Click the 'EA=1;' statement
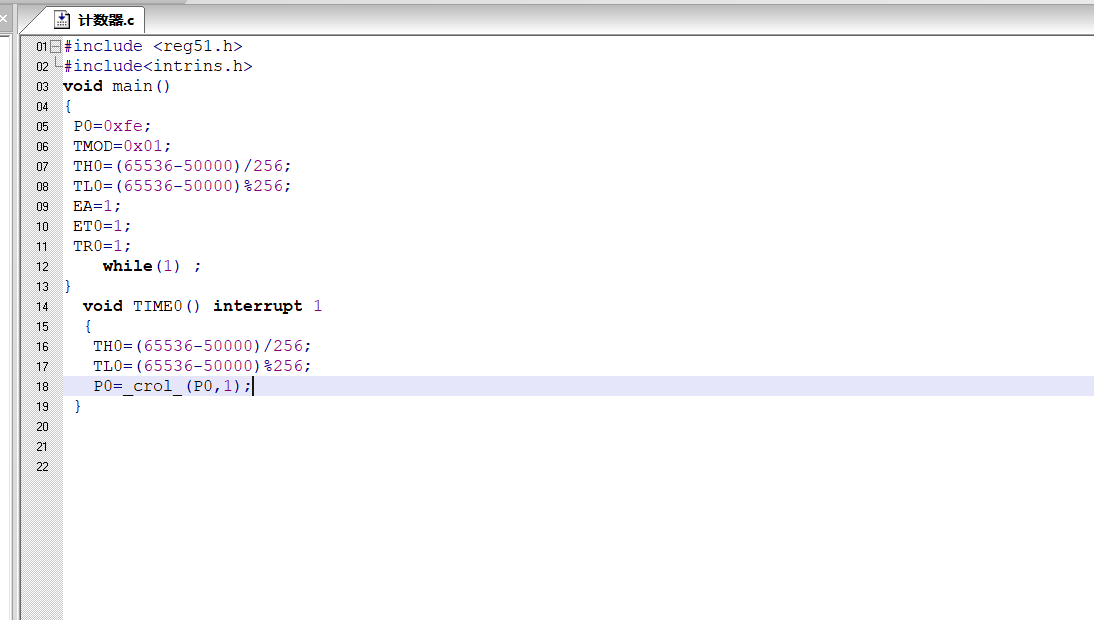Viewport: 1094px width, 620px height. [97, 206]
